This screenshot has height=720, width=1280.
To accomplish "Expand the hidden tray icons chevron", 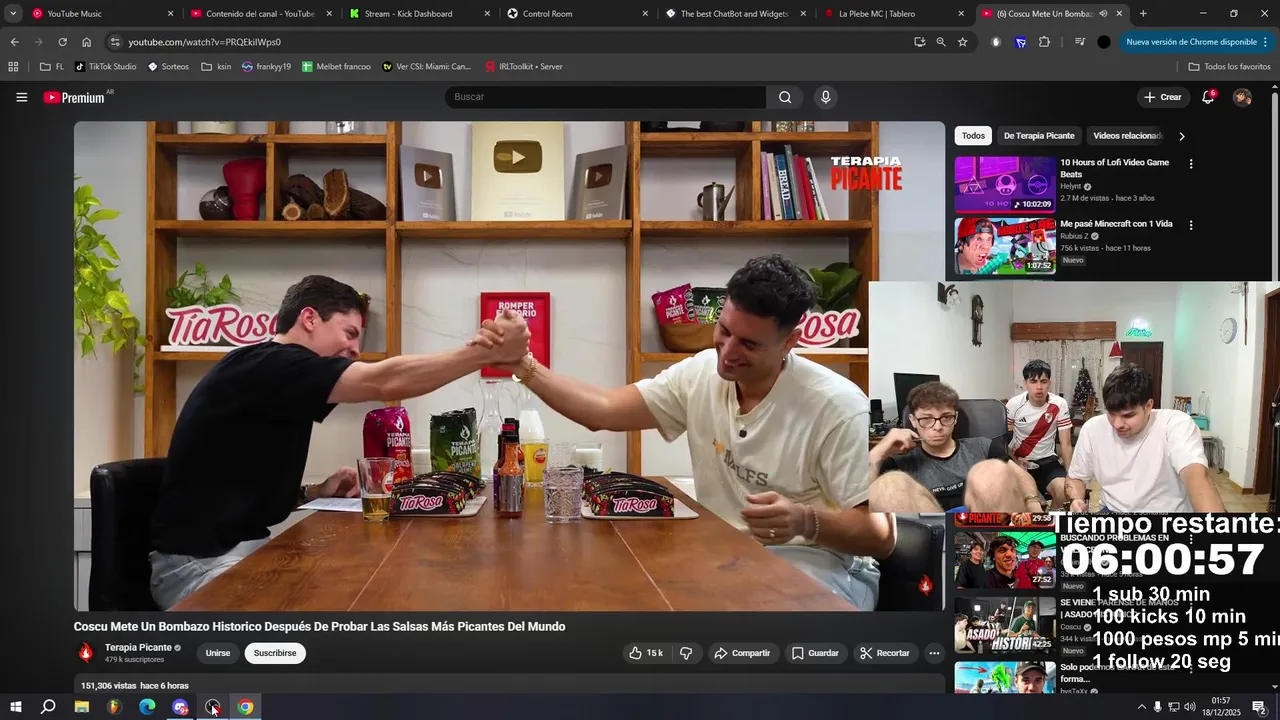I will [x=1141, y=707].
